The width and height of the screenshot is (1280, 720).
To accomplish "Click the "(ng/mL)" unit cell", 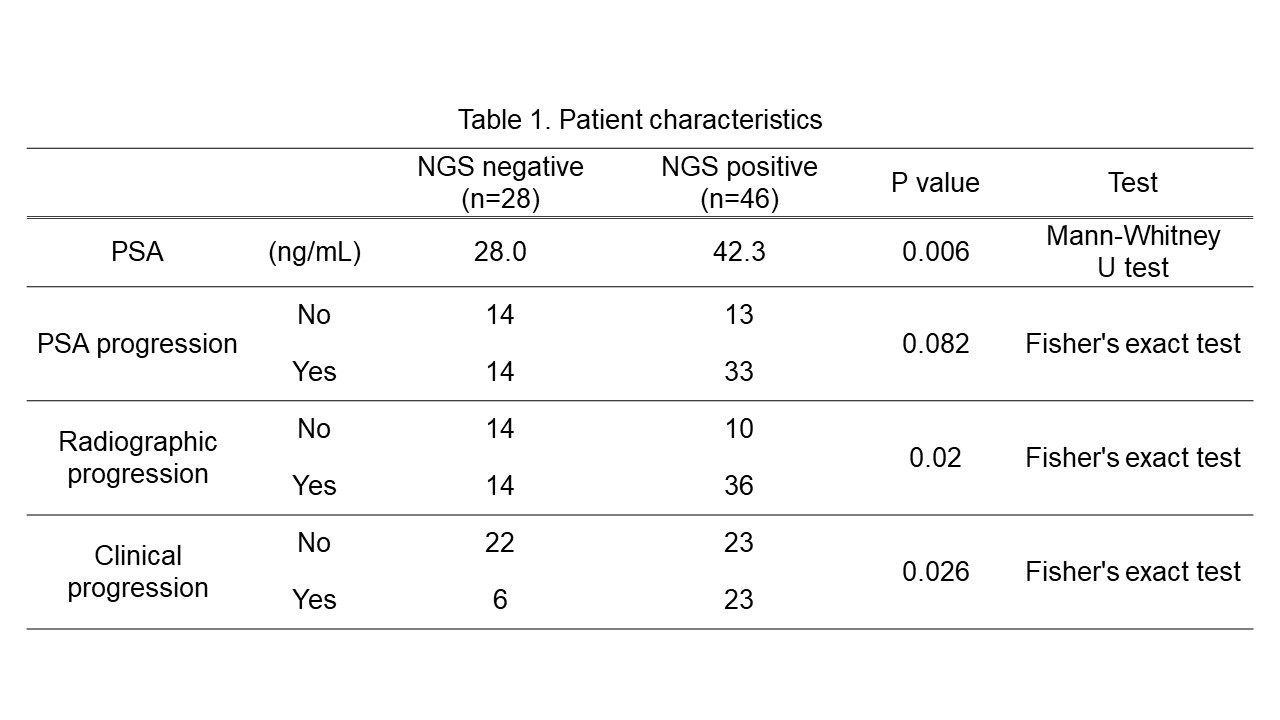I will click(x=314, y=252).
